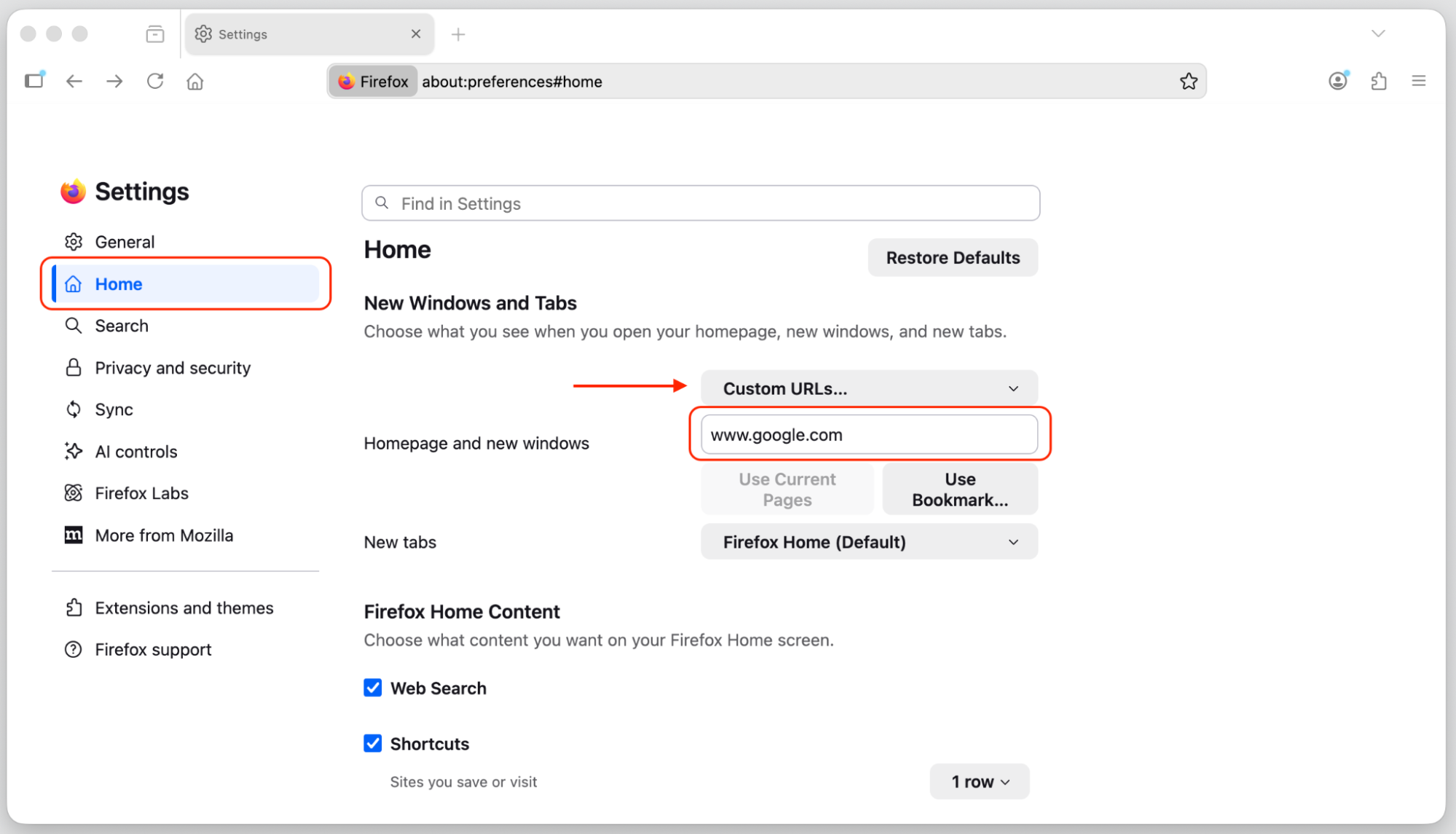Click the Use Bookmark button

coord(960,489)
